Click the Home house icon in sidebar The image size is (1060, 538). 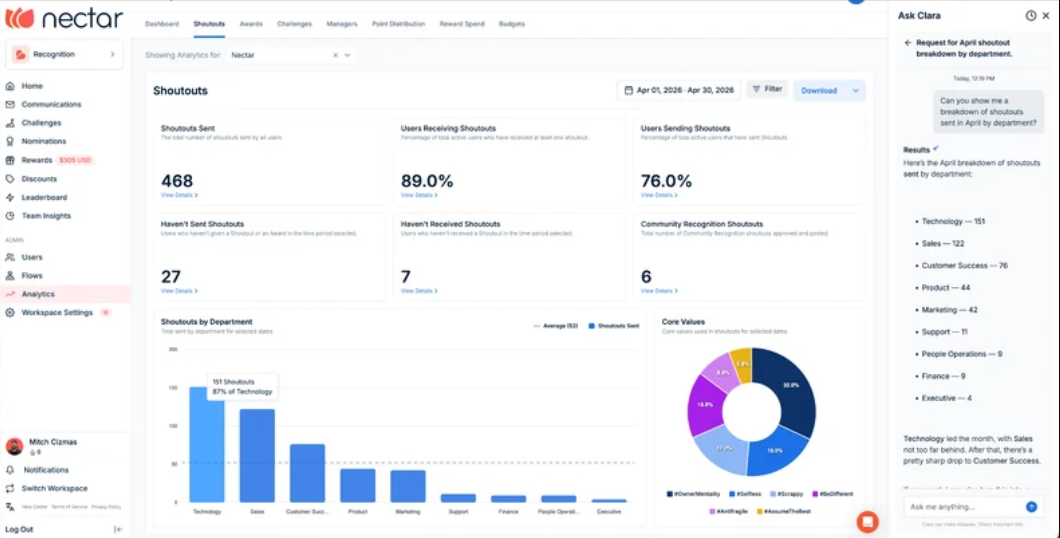pyautogui.click(x=9, y=86)
